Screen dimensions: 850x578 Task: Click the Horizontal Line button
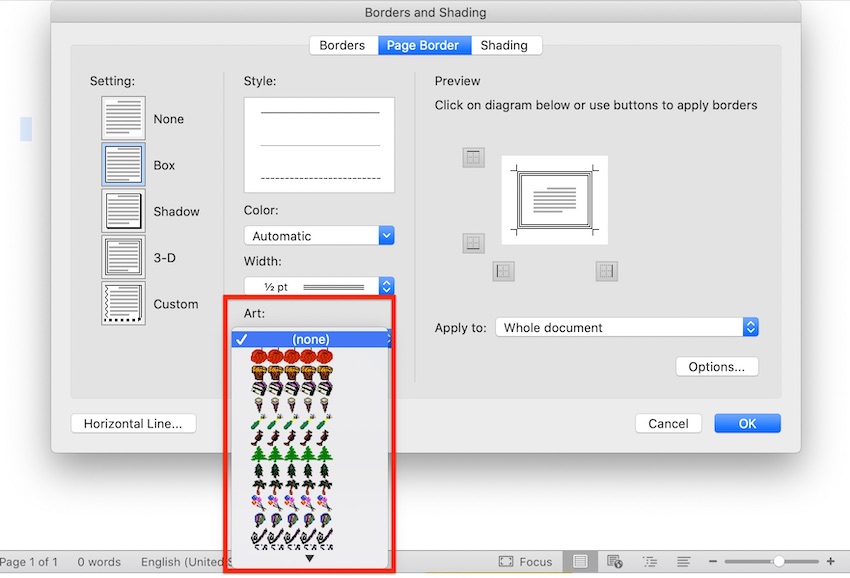click(133, 423)
